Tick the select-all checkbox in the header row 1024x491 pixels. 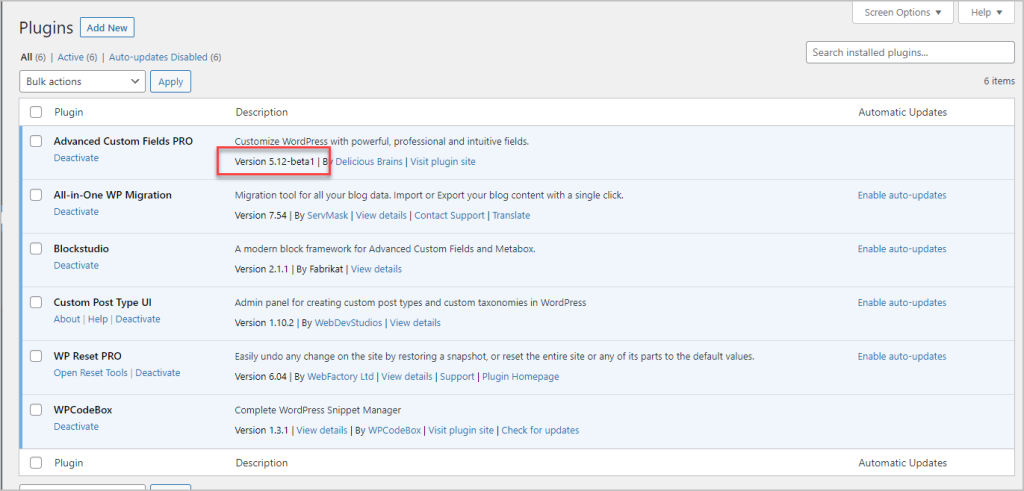(x=36, y=112)
